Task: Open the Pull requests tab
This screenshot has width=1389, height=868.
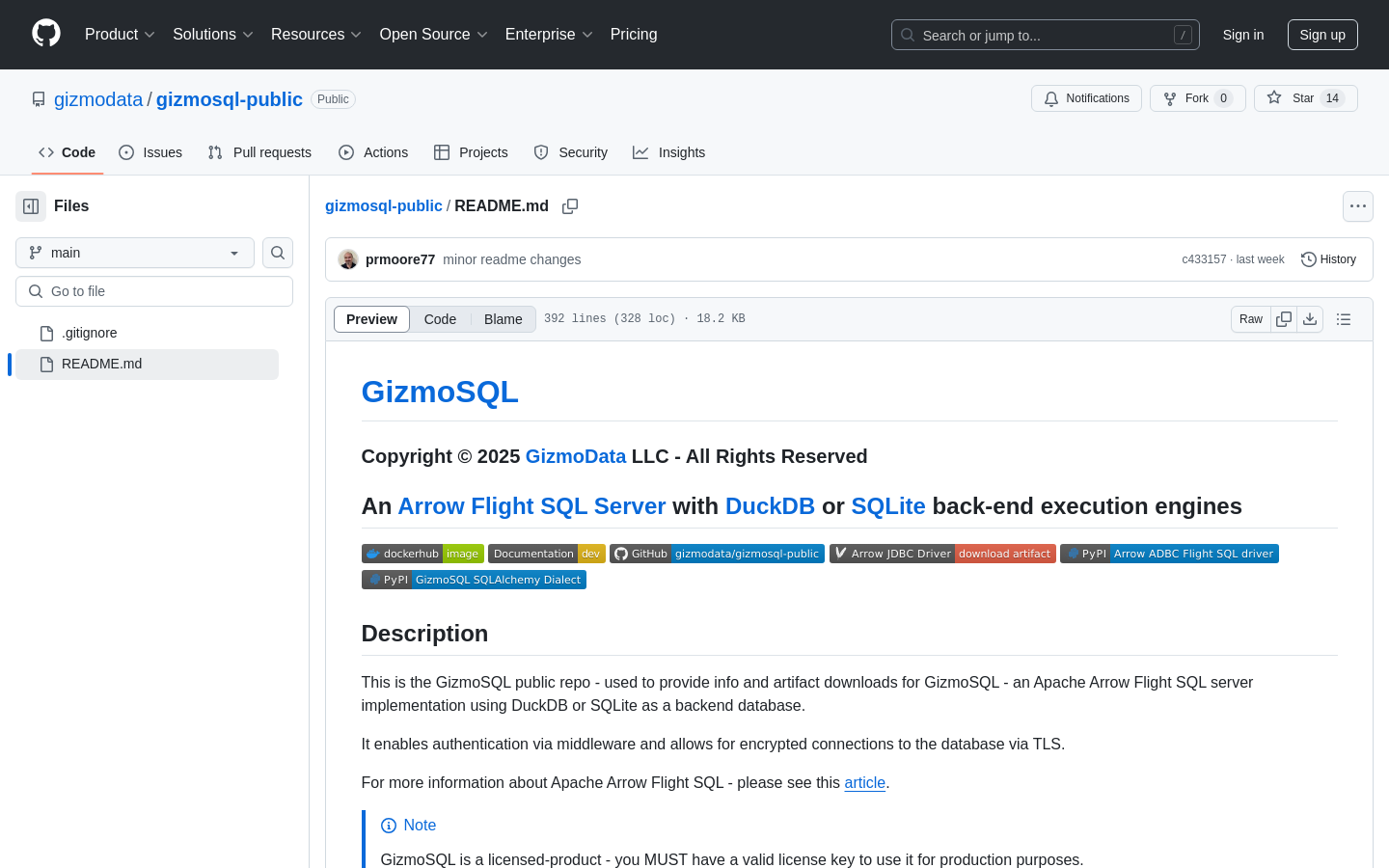Action: tap(259, 152)
